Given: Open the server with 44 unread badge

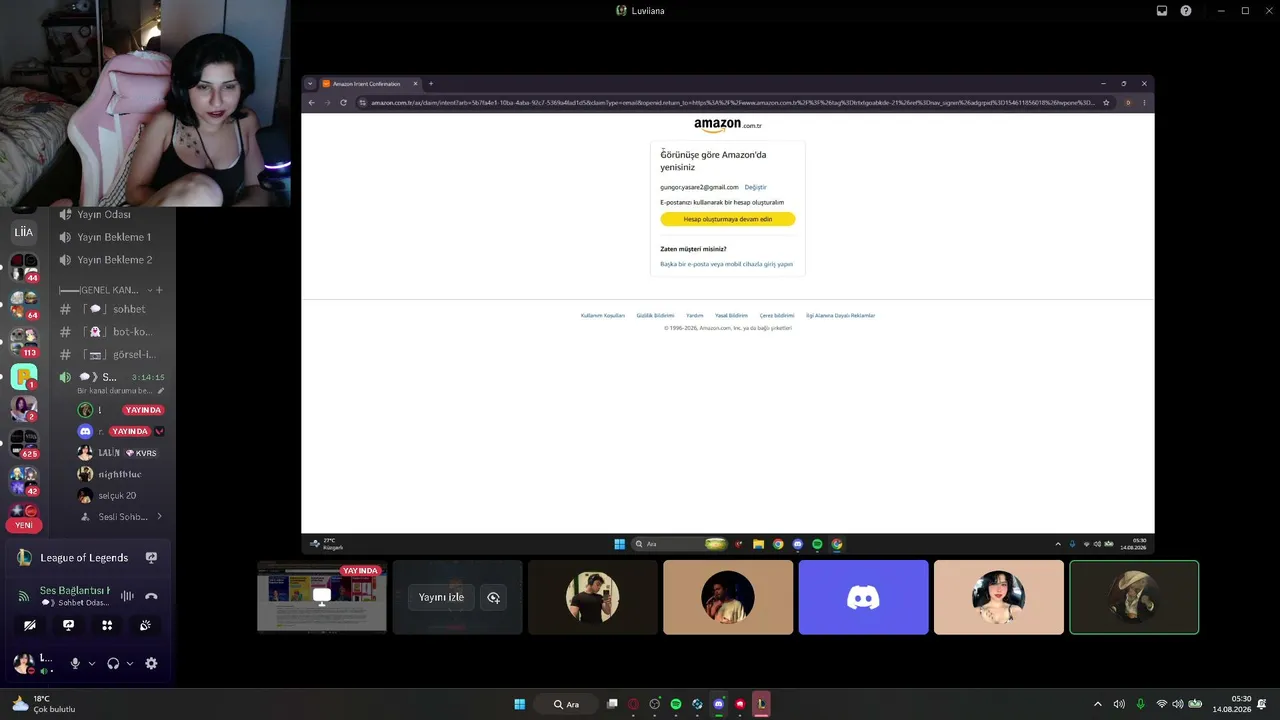Looking at the screenshot, I should point(23,267).
